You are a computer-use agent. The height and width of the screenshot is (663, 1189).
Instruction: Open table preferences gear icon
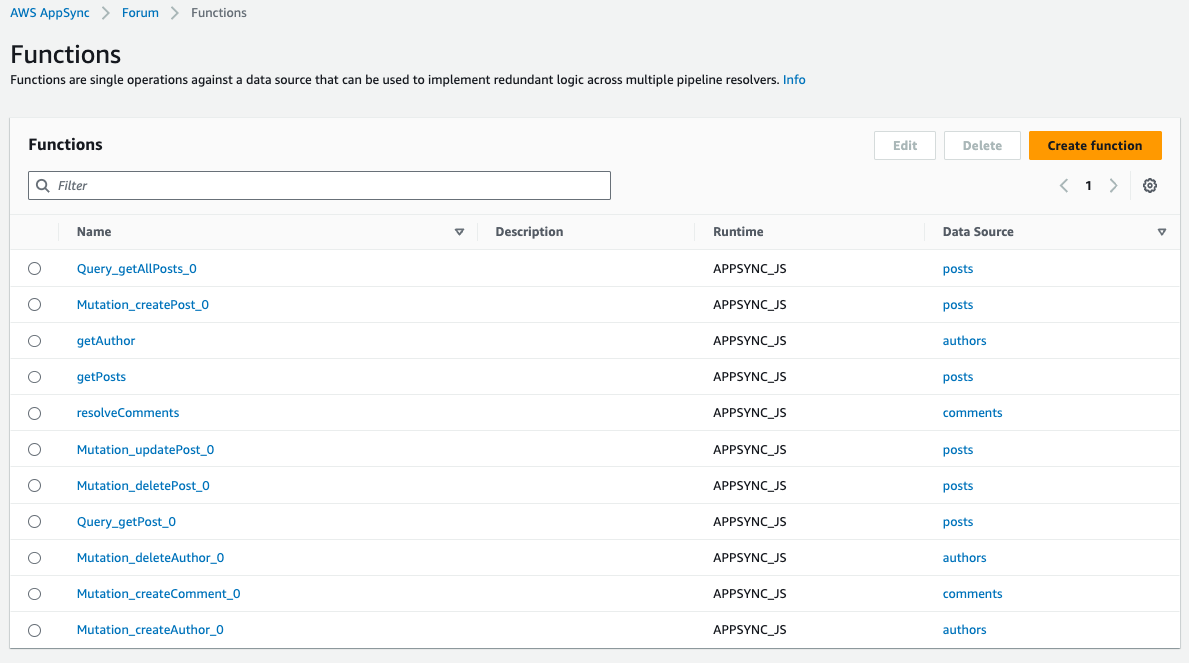click(x=1150, y=186)
